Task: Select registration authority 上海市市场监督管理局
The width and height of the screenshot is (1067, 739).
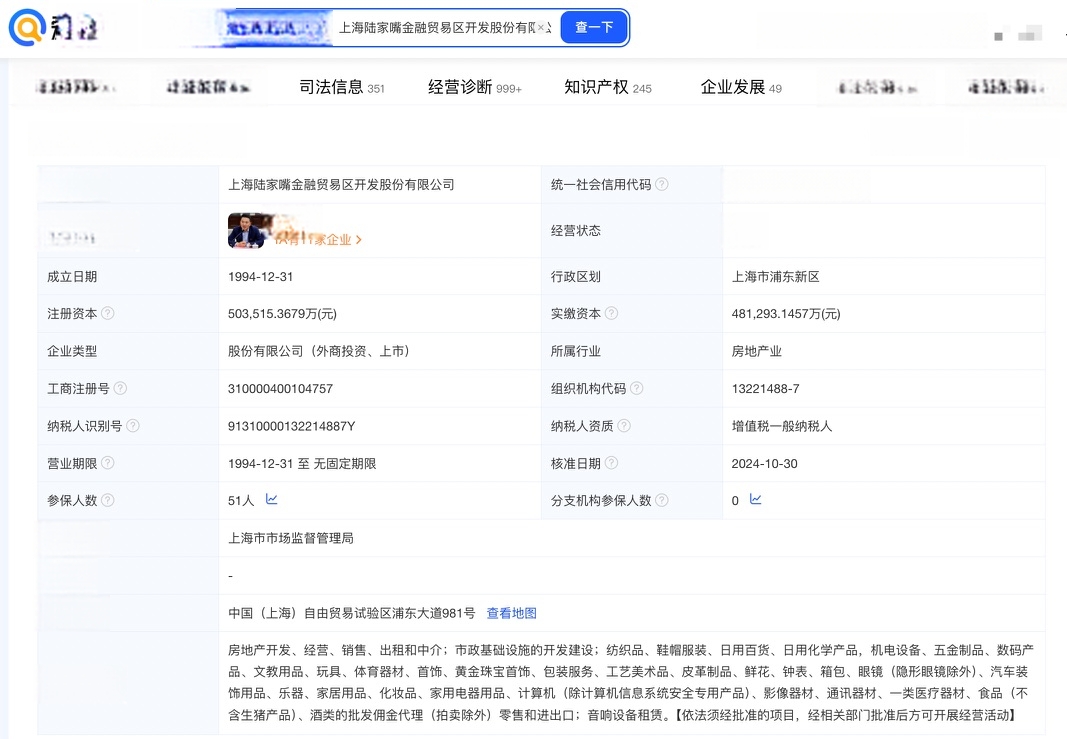Action: pos(291,538)
